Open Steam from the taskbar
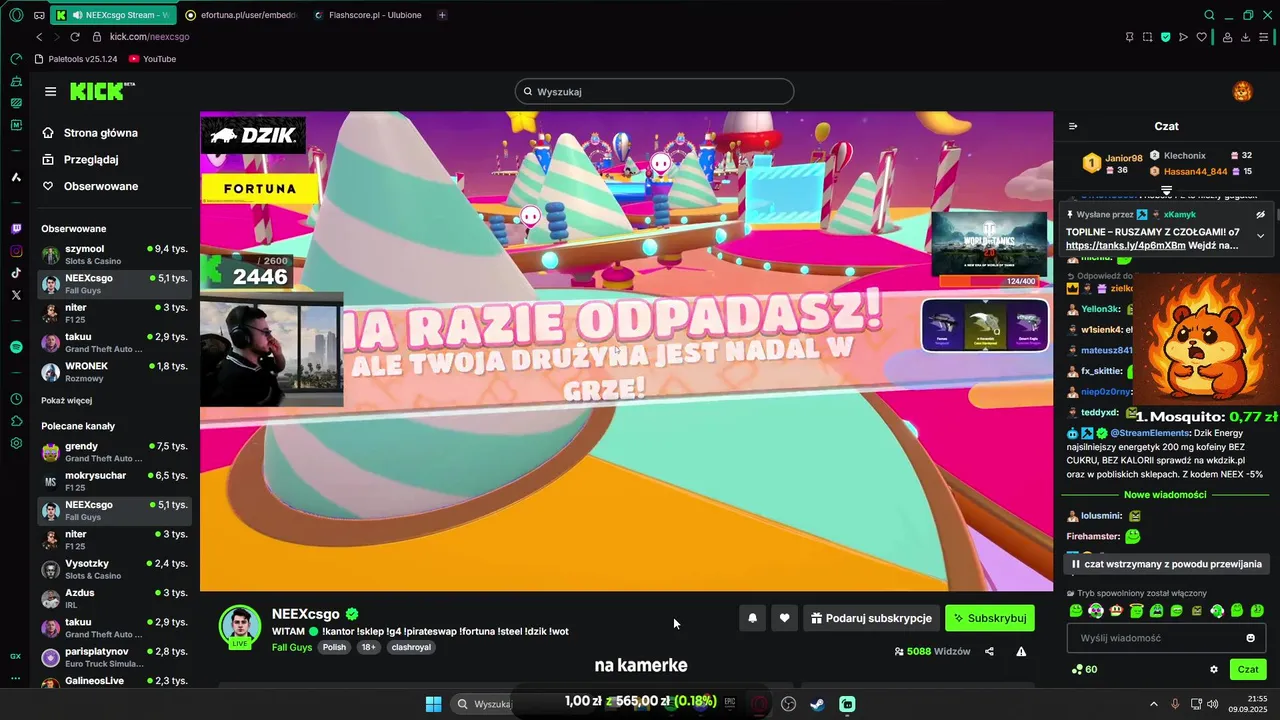 pos(817,704)
